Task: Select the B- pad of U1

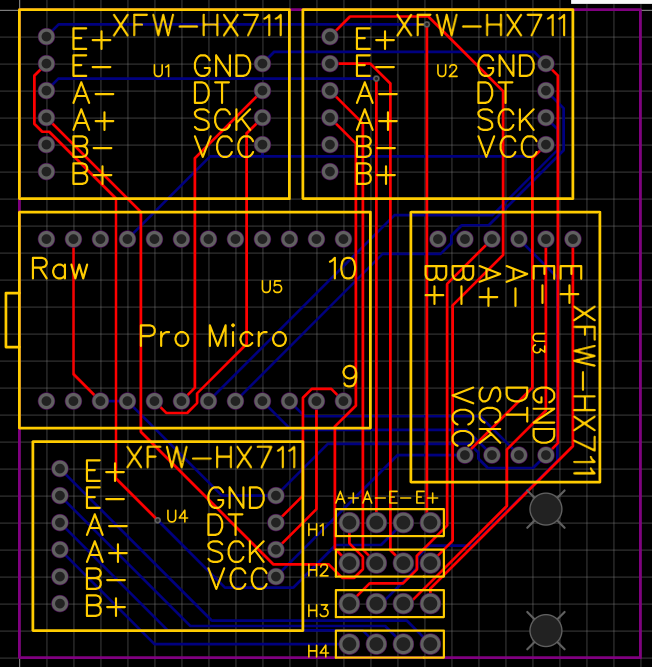Action: click(46, 145)
